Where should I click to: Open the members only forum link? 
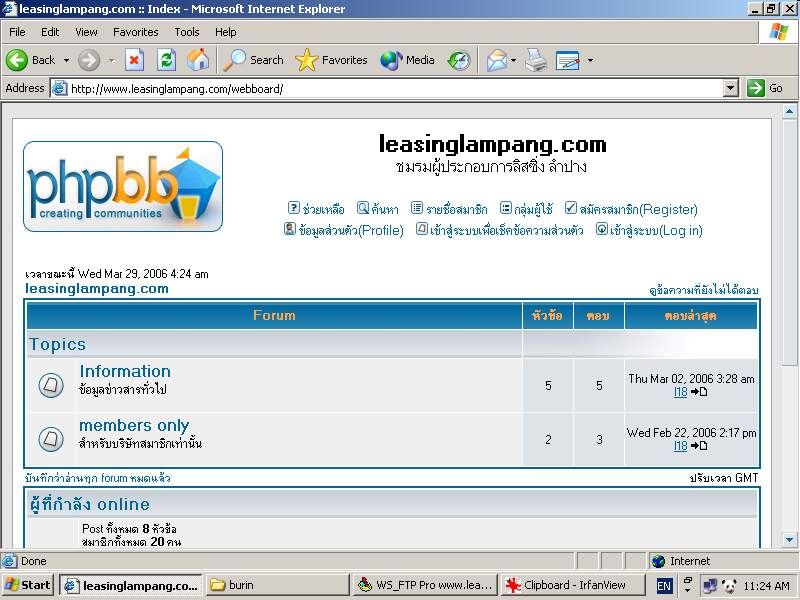coord(134,425)
